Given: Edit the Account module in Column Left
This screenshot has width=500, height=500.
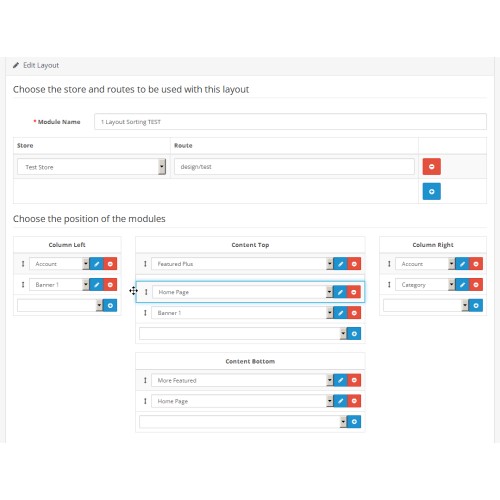Looking at the screenshot, I should pyautogui.click(x=96, y=264).
